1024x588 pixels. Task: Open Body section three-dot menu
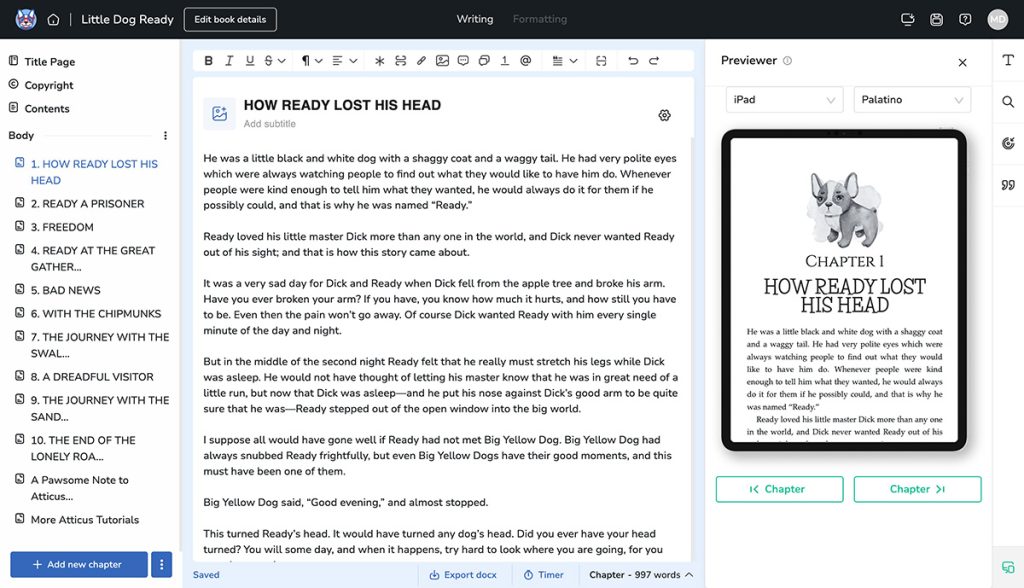(x=165, y=136)
